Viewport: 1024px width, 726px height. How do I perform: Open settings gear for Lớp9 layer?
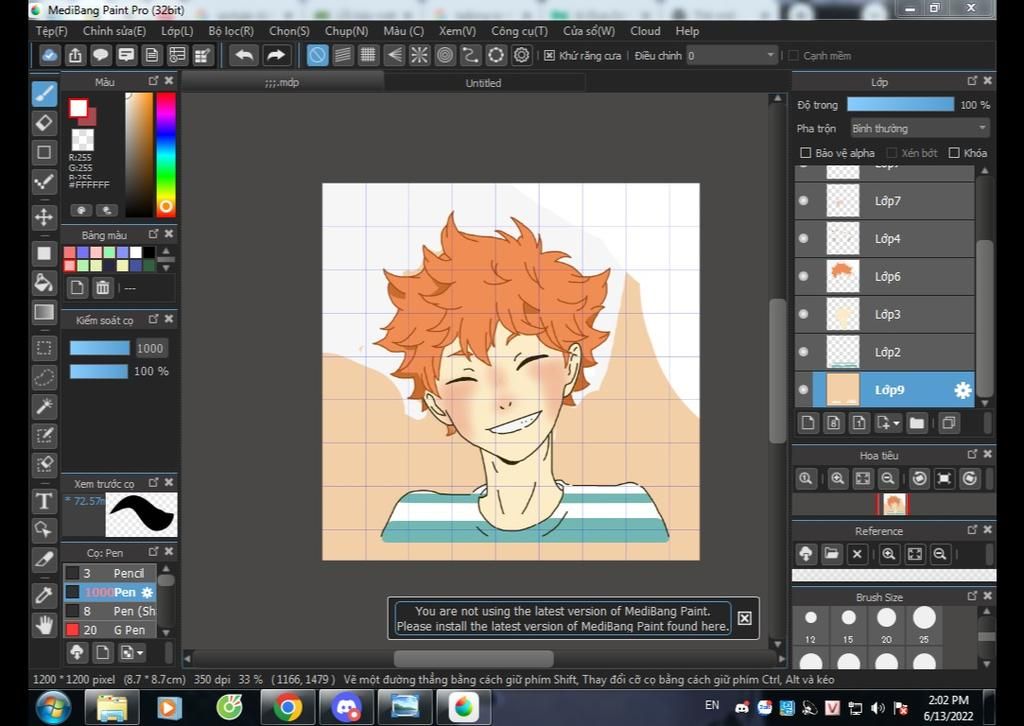point(963,390)
